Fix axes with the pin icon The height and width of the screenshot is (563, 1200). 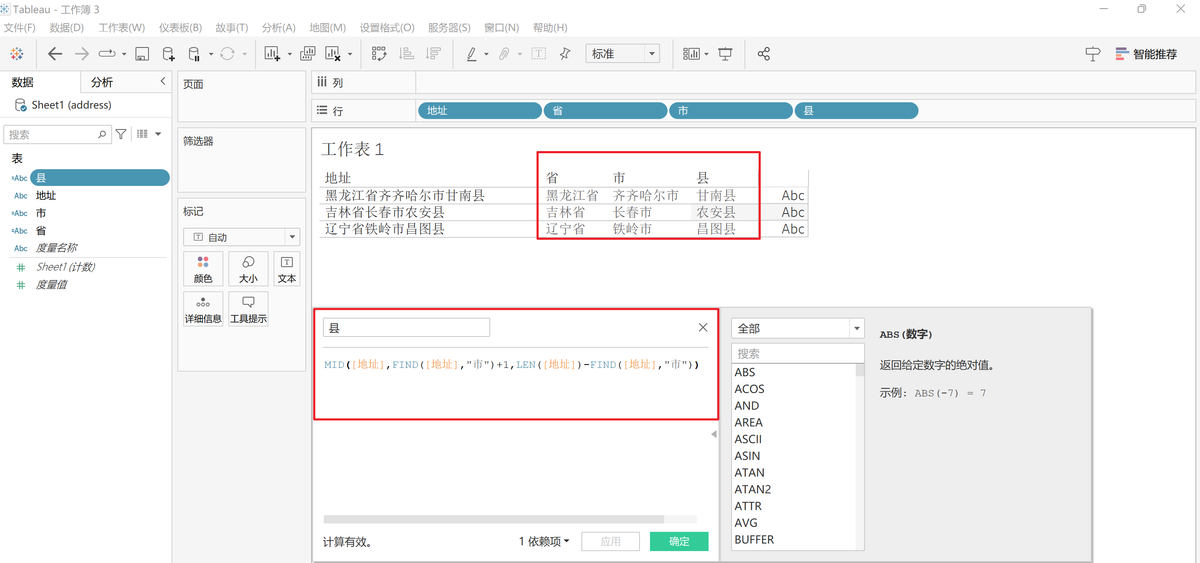pos(565,54)
